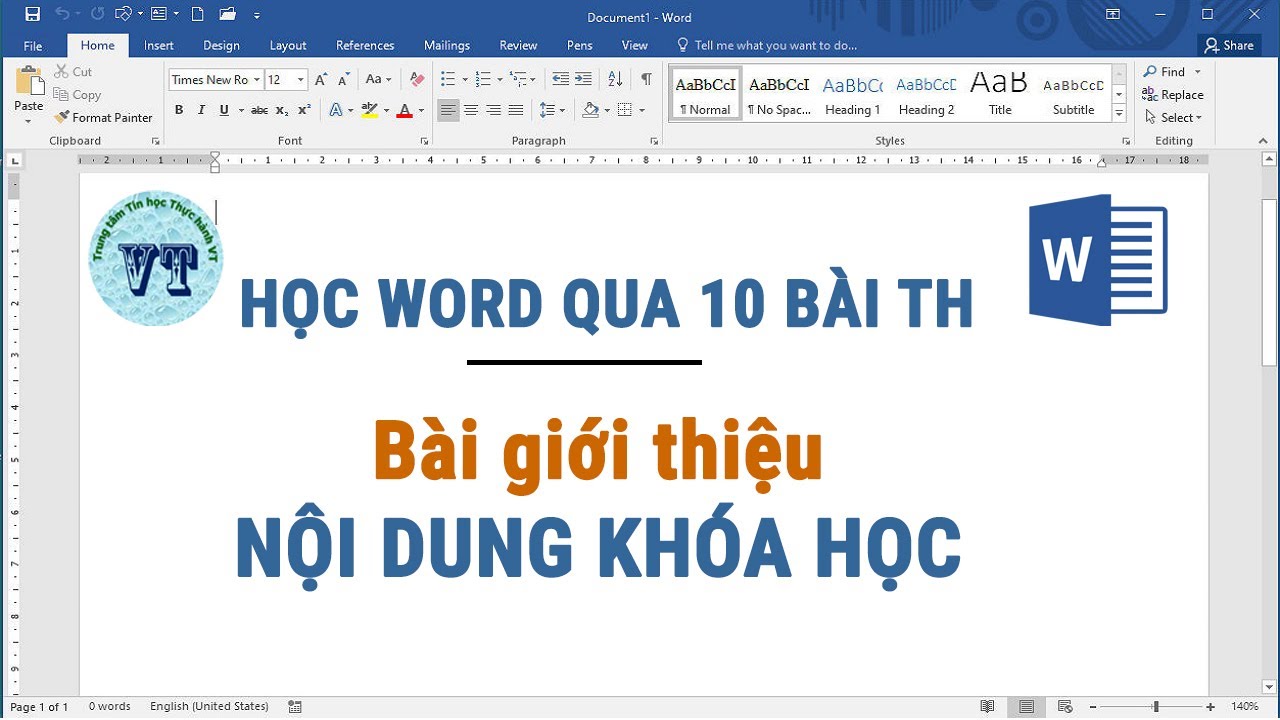Apply superscript formatting
1280x720 pixels.
[x=304, y=110]
